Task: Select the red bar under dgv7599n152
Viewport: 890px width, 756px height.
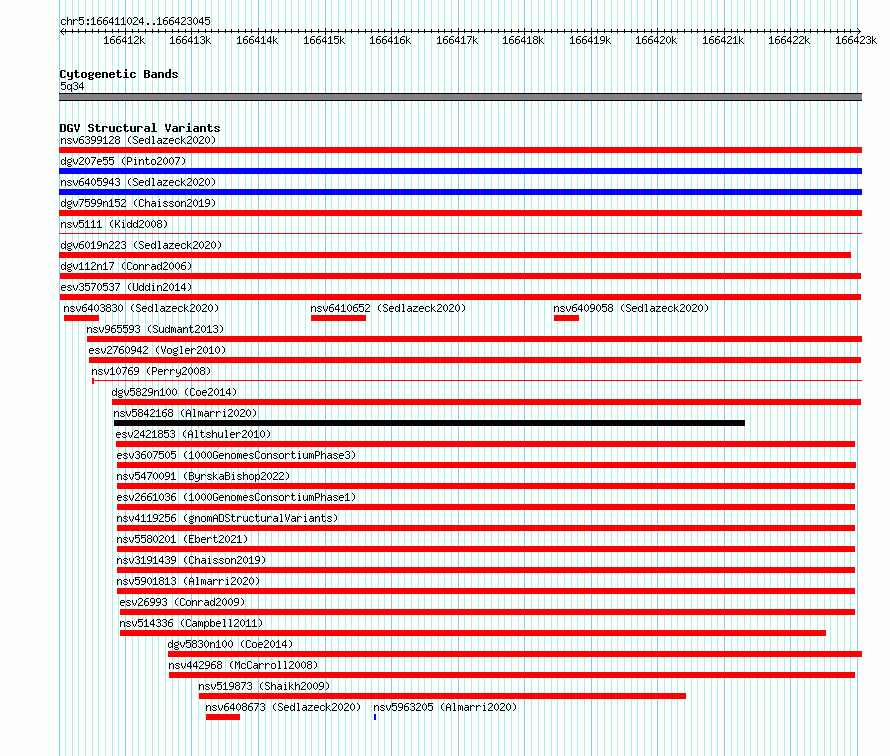Action: pos(460,213)
